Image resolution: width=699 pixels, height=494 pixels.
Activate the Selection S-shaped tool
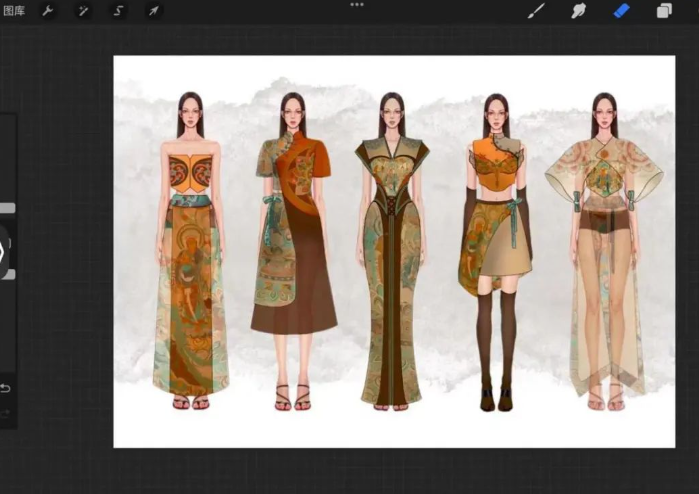tap(118, 11)
